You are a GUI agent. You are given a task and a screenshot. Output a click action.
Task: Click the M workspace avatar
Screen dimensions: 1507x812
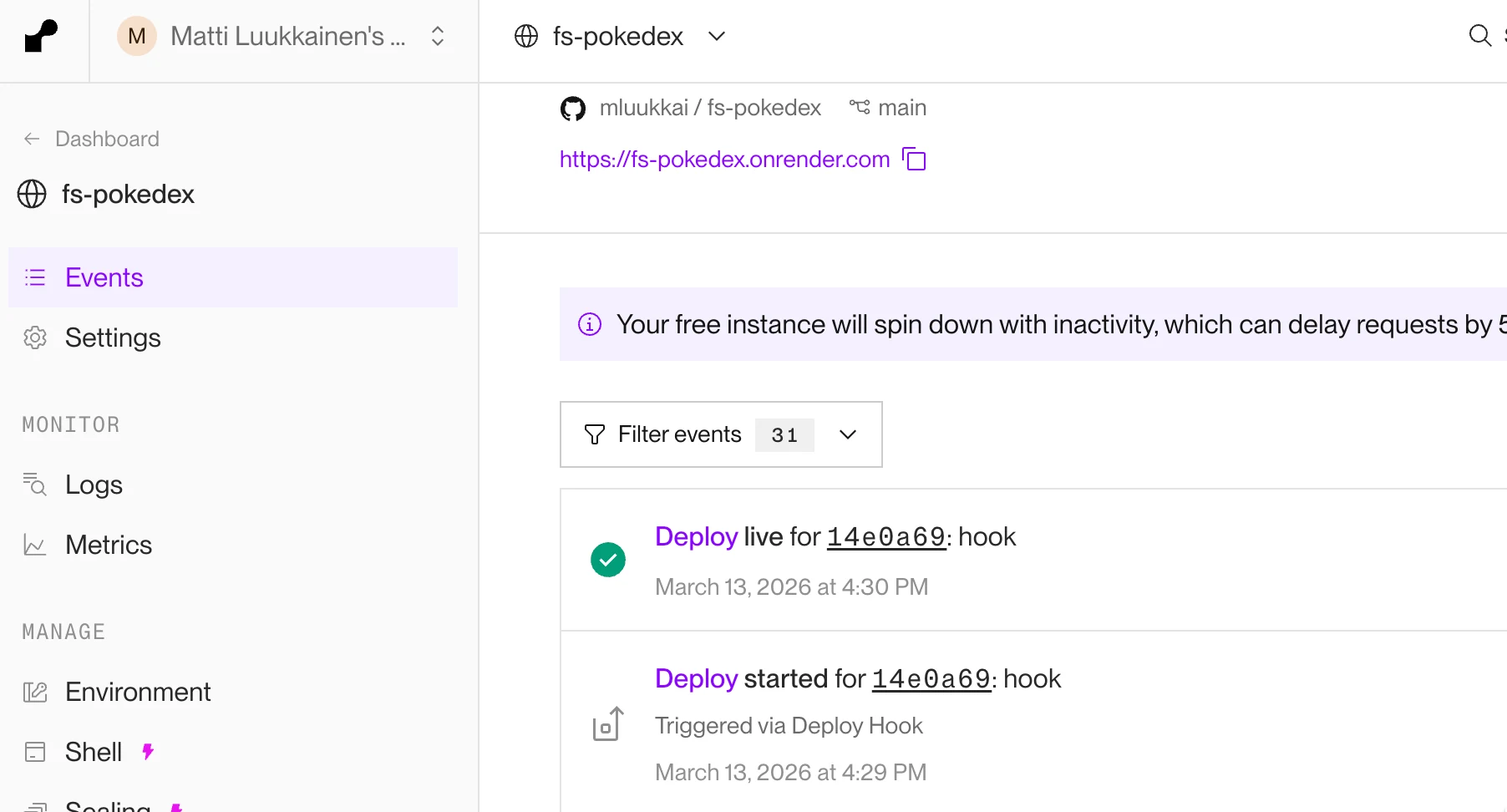(137, 36)
